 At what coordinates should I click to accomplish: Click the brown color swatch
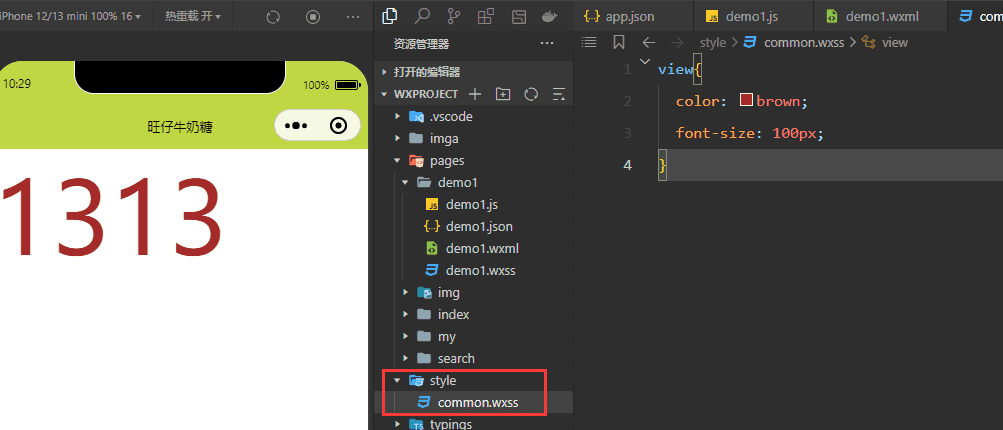746,101
